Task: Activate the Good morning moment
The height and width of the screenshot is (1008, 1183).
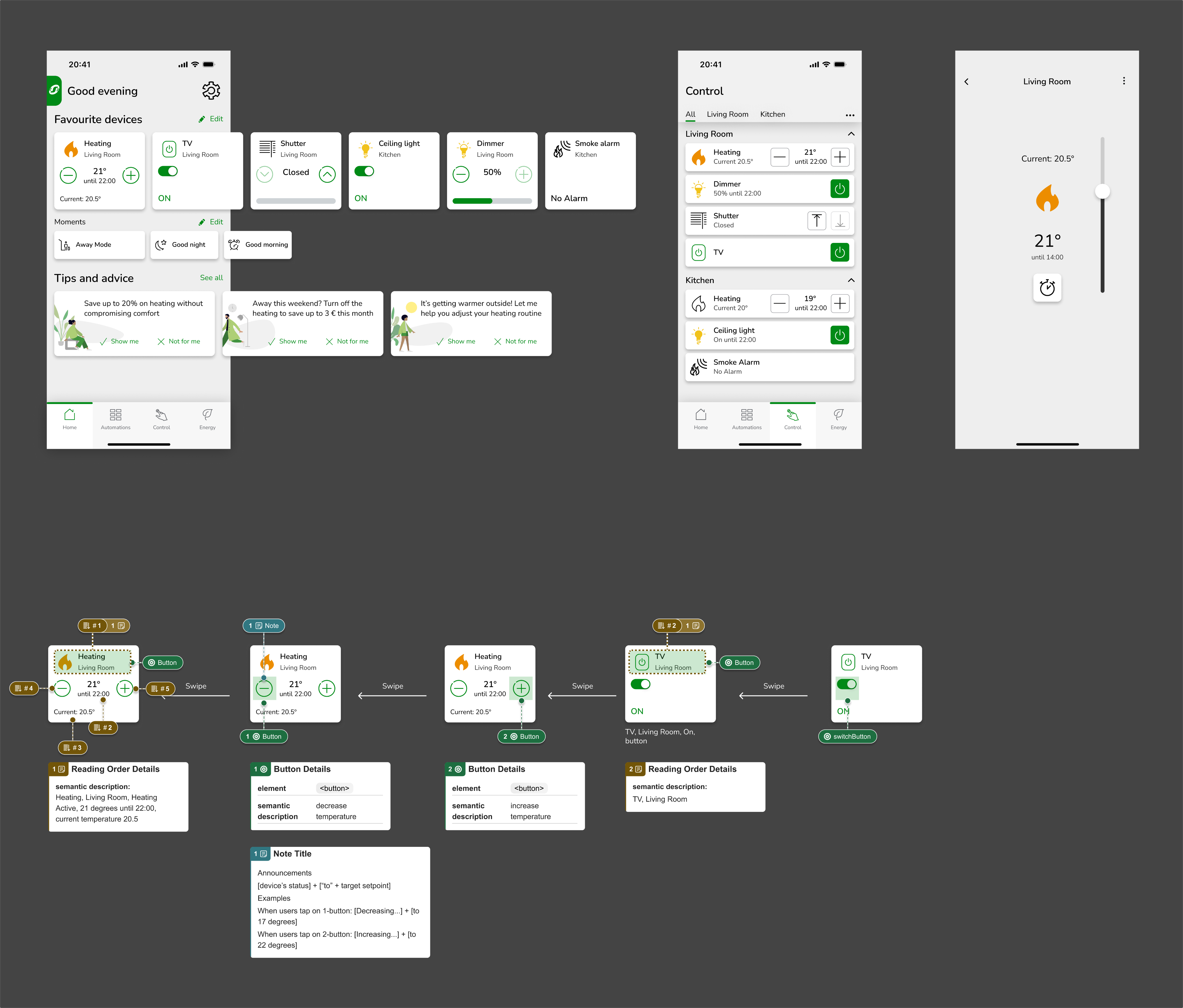Action: click(x=258, y=244)
